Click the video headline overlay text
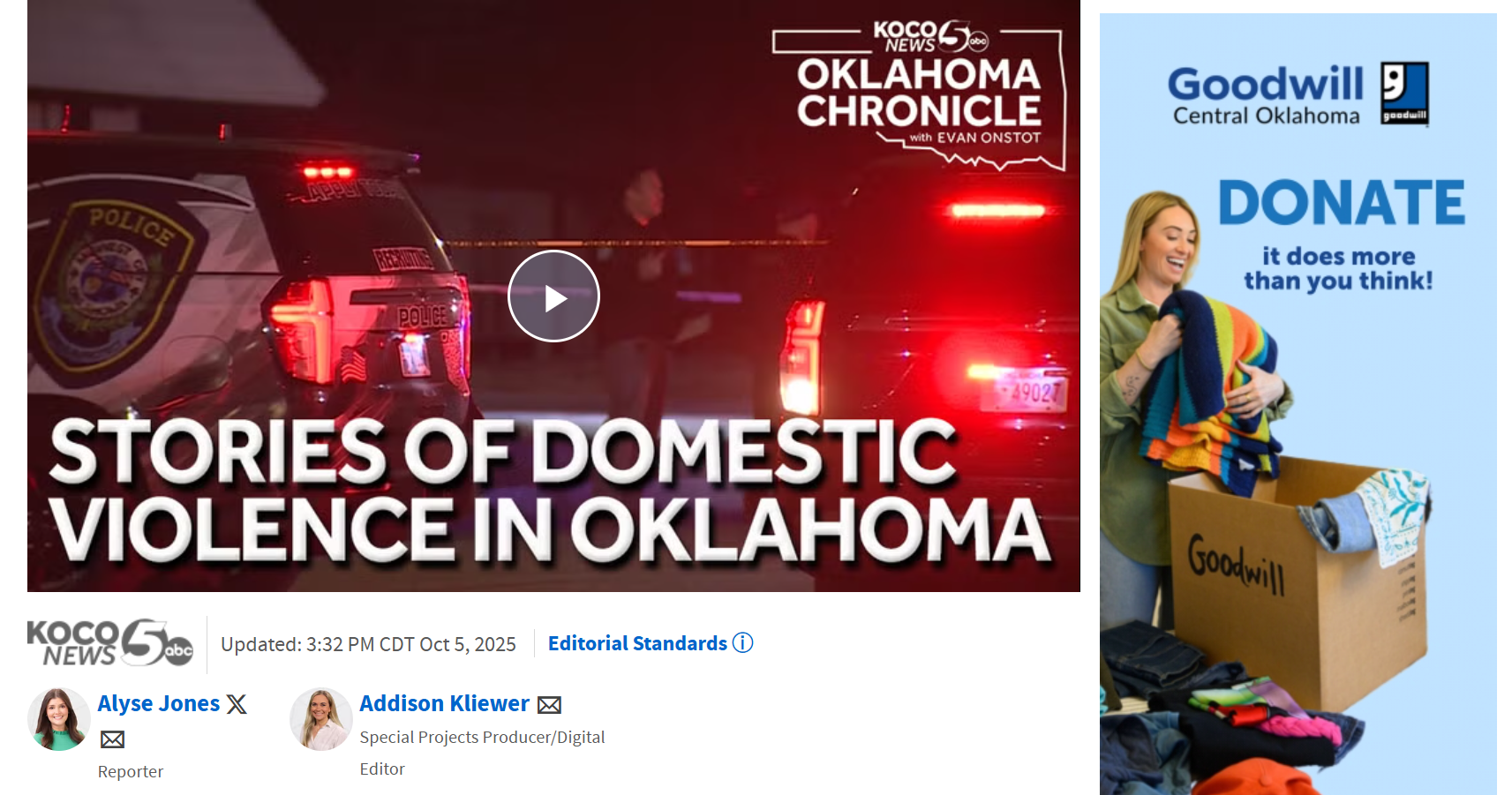Screen dimensions: 1512x795 [x=549, y=490]
